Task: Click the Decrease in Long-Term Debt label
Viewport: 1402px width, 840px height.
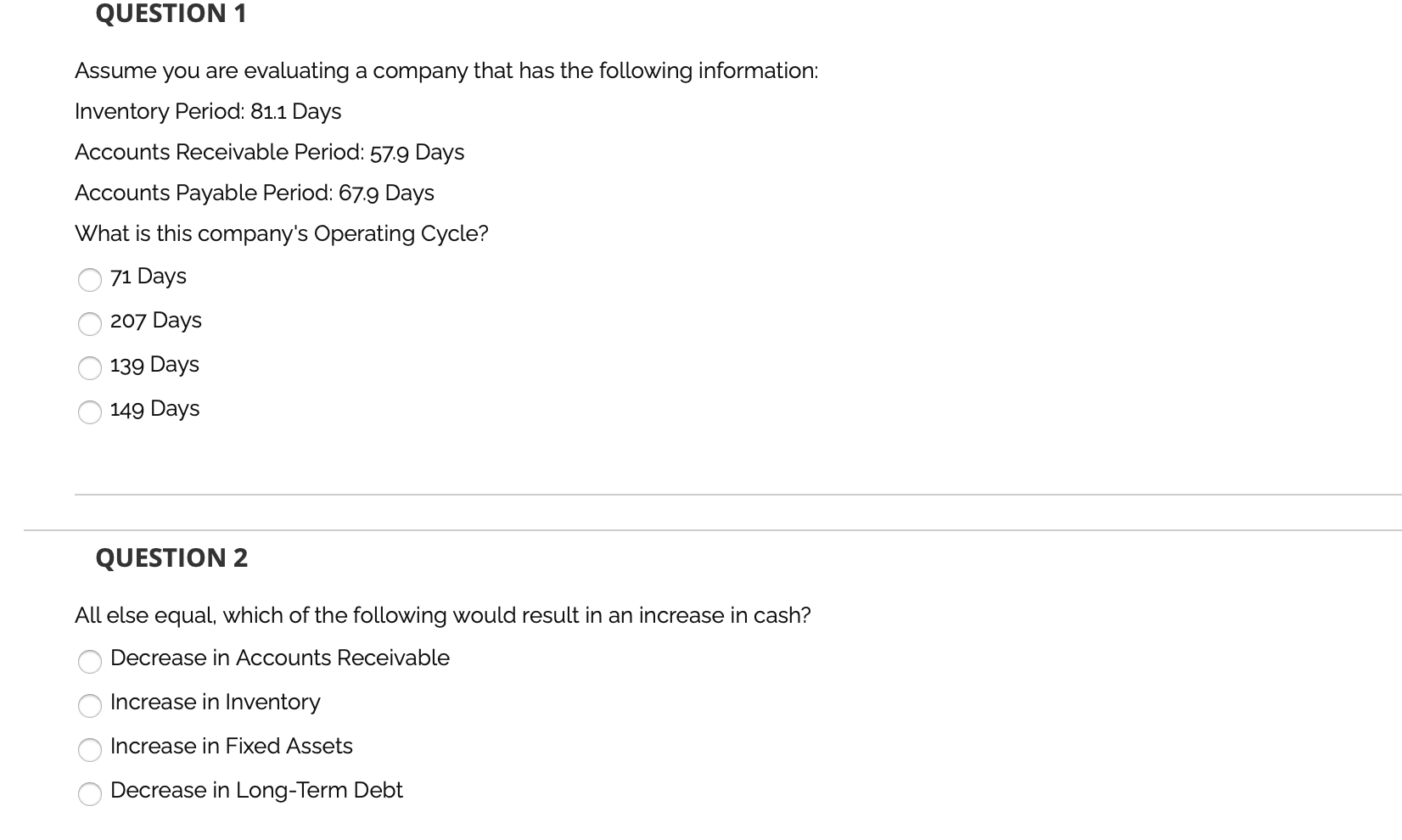Action: [x=256, y=790]
